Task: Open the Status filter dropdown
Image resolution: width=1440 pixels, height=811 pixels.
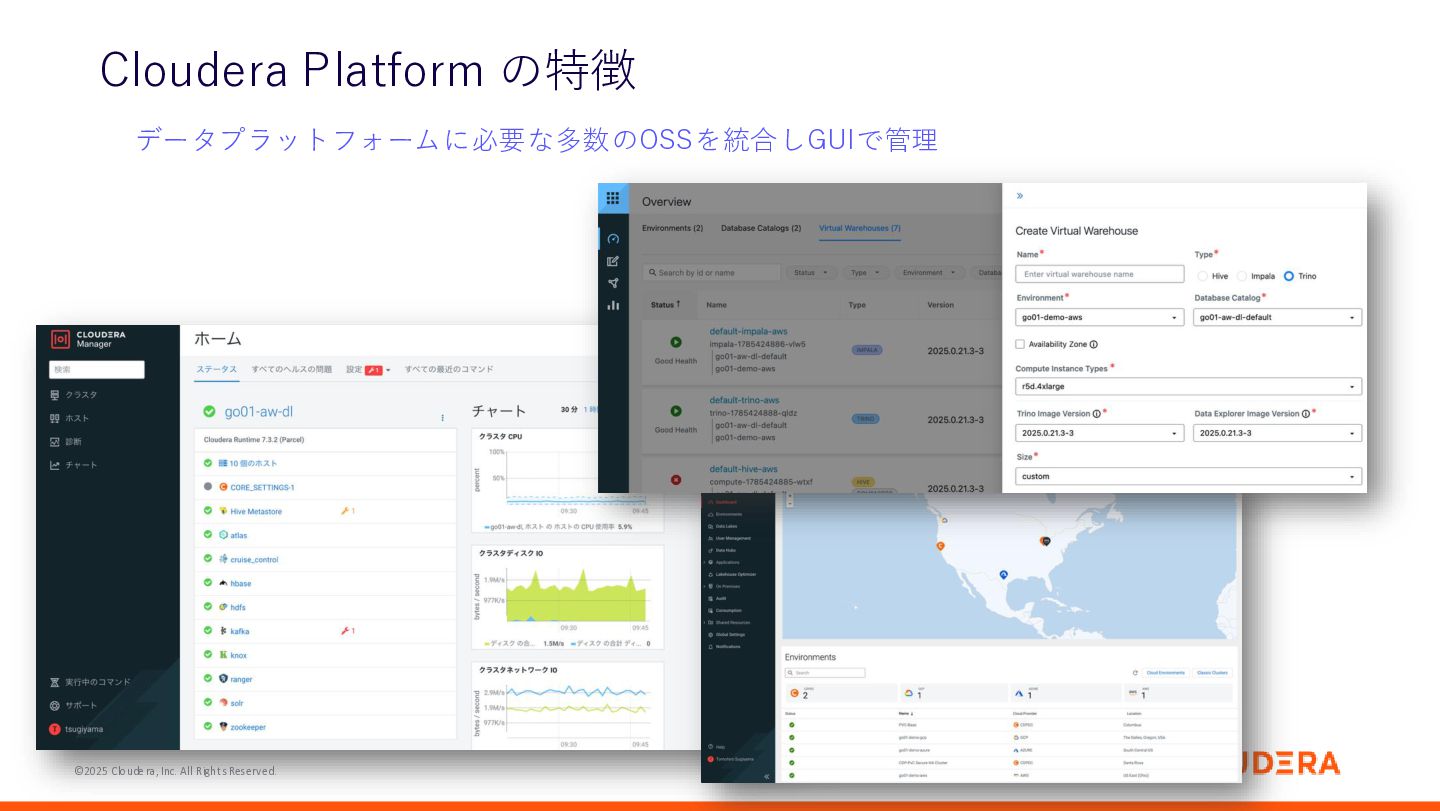Action: click(x=810, y=272)
